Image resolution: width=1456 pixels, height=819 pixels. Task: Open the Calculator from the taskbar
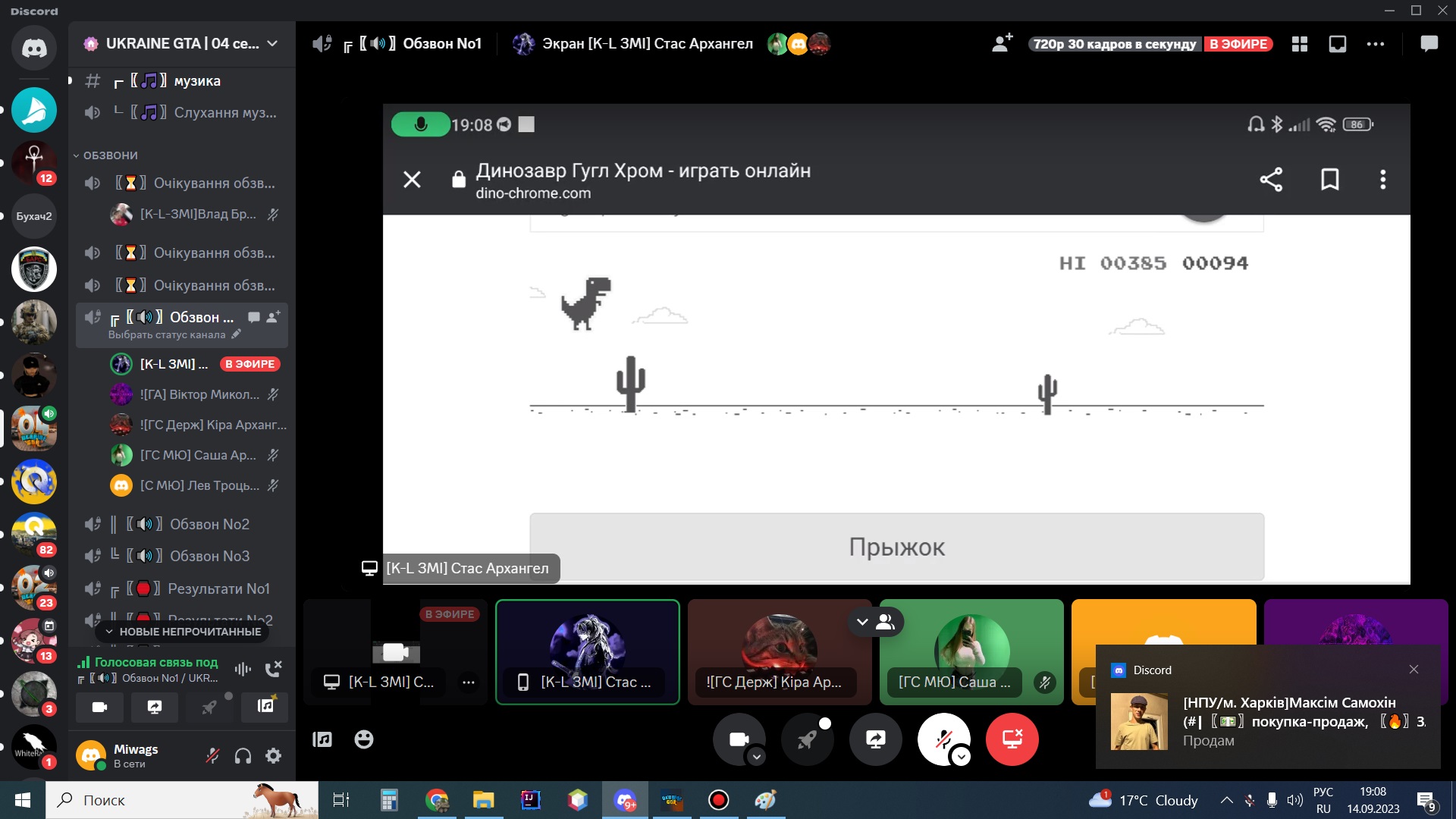point(389,800)
